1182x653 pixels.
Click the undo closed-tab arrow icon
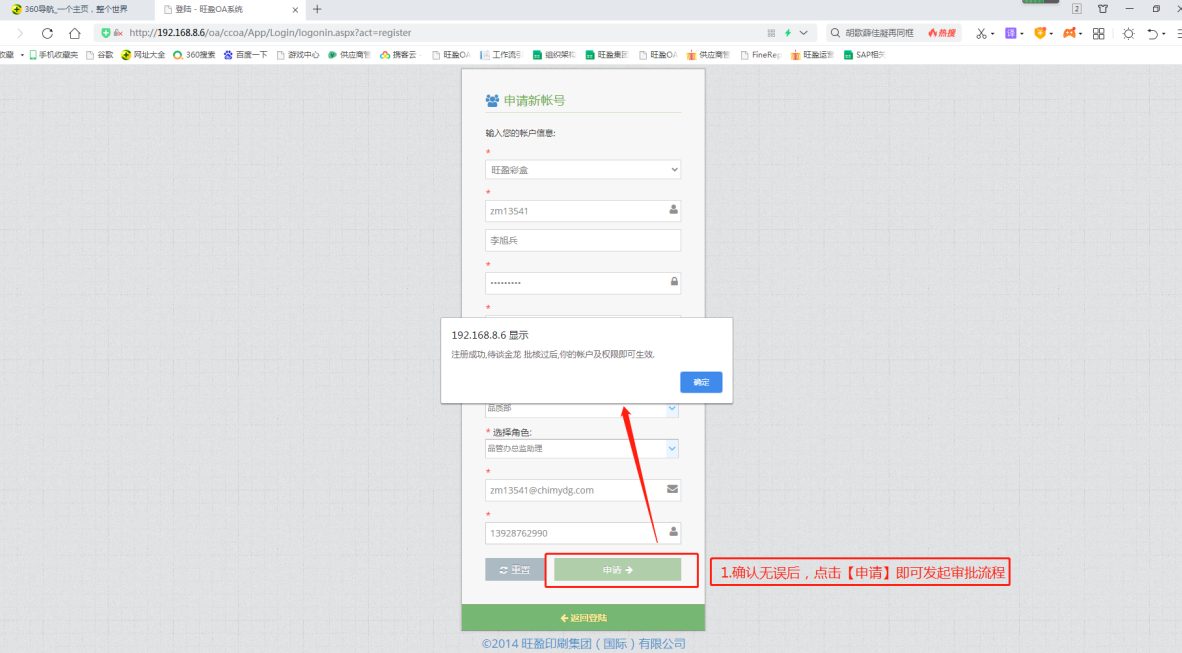tap(1153, 33)
